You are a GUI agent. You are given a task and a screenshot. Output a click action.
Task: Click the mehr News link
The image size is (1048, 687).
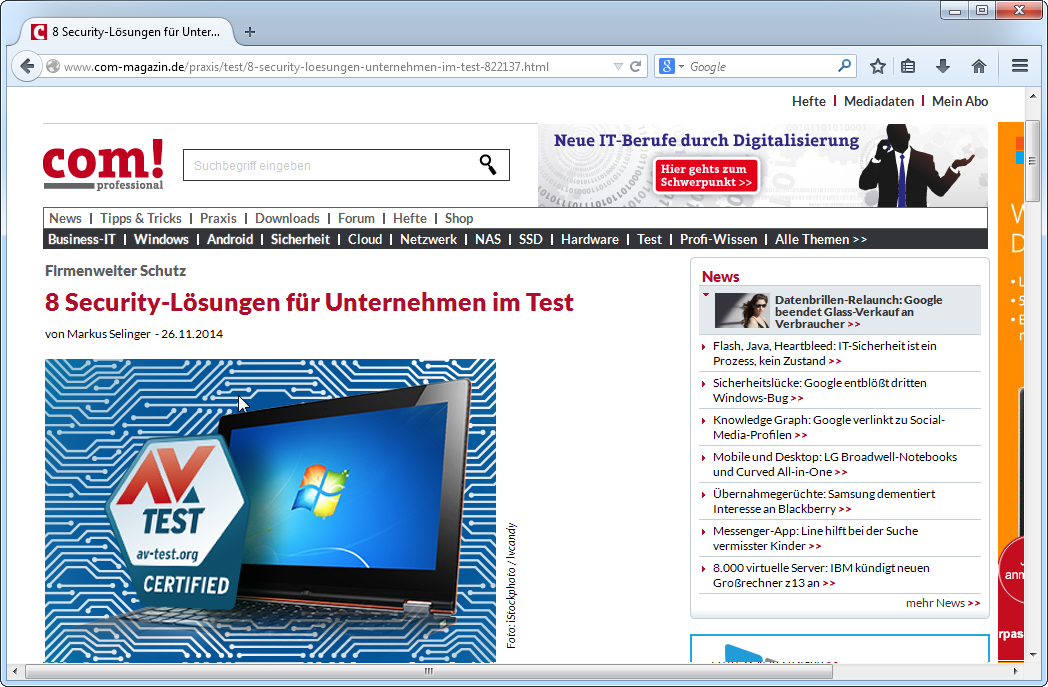click(942, 603)
